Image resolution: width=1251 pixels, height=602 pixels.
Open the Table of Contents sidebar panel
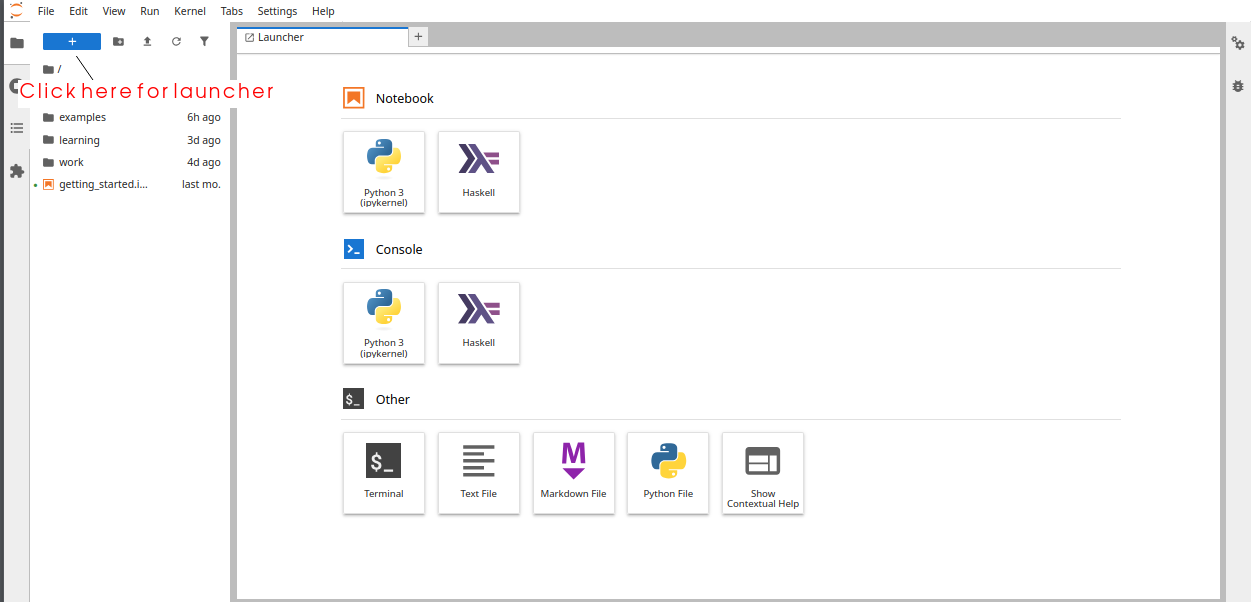coord(16,128)
